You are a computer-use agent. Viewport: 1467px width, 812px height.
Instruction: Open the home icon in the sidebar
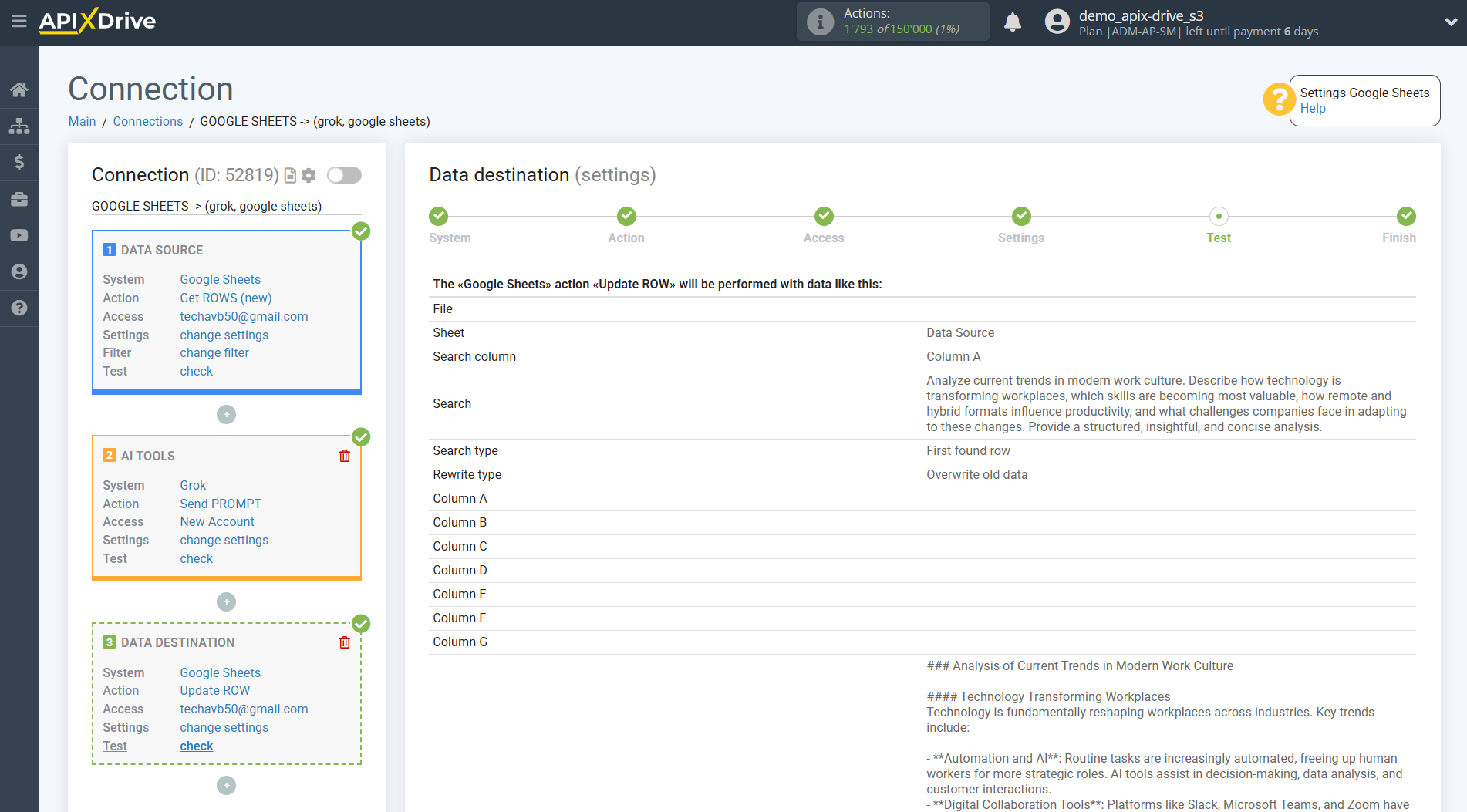19,89
